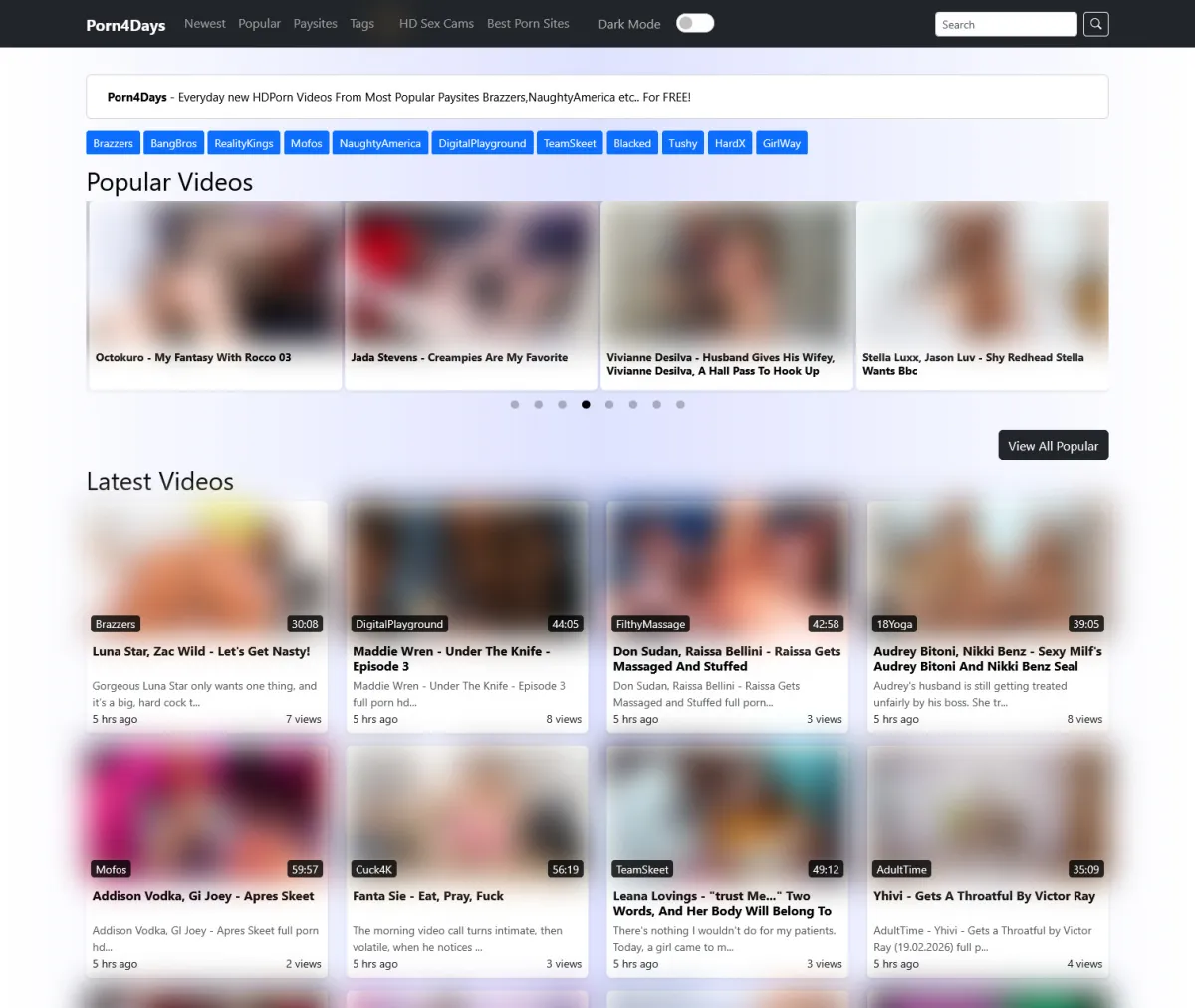The height and width of the screenshot is (1008, 1195).
Task: Click the 18Yoga badge on the thumbnail
Action: (893, 624)
